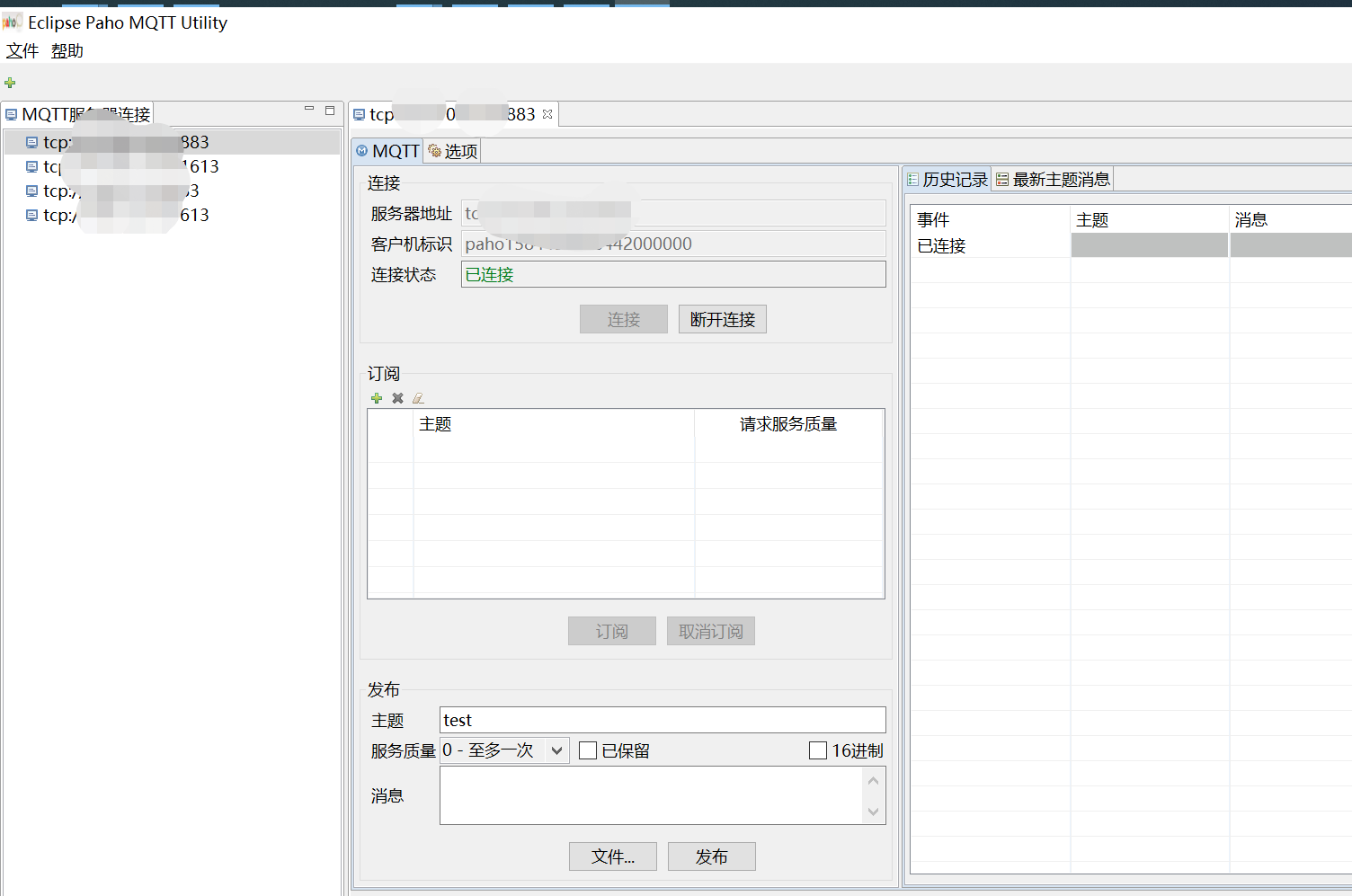
Task: Switch to the MQTT tab
Action: pyautogui.click(x=387, y=151)
